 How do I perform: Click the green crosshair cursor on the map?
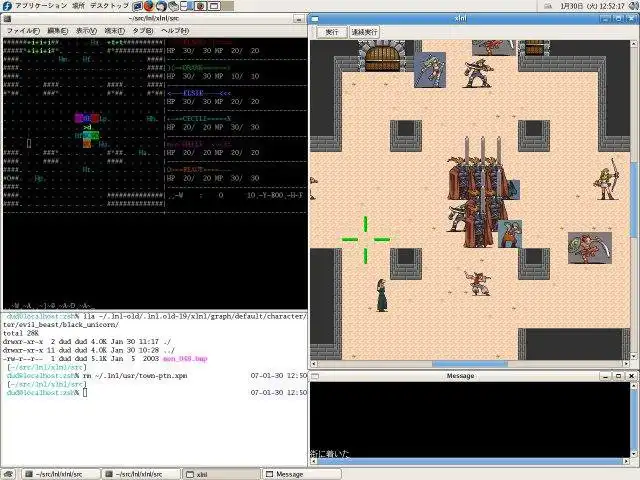[x=365, y=240]
